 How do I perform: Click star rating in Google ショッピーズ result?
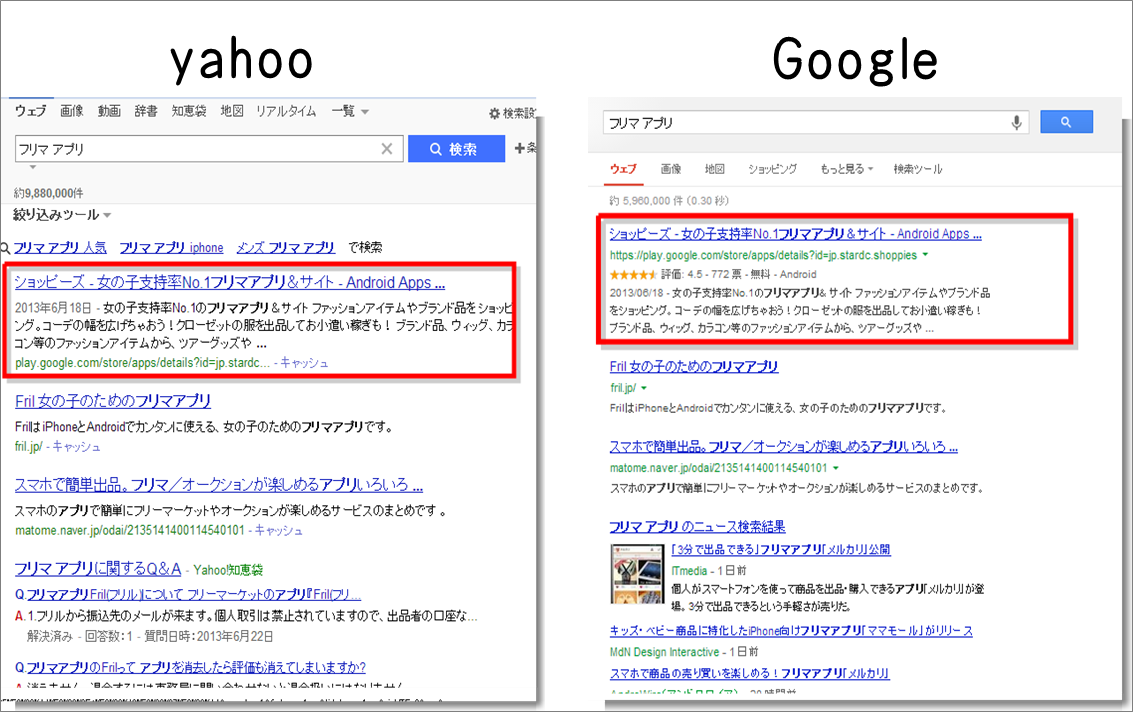[x=633, y=275]
